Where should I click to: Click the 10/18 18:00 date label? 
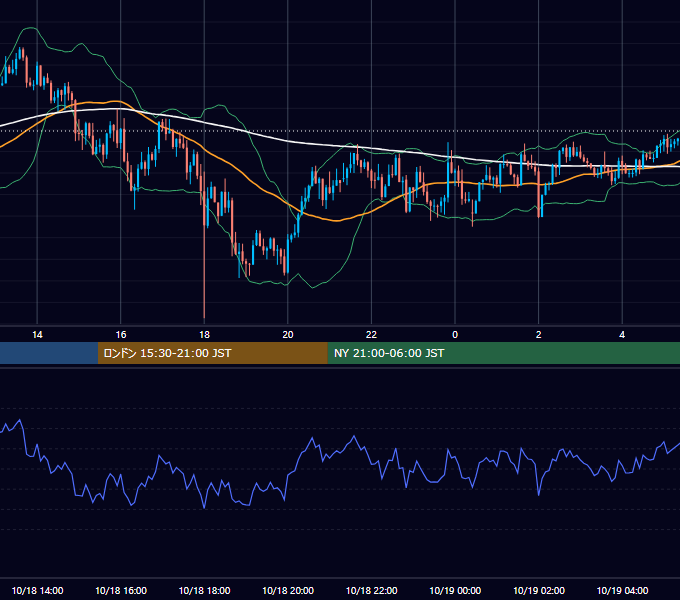coord(204,590)
